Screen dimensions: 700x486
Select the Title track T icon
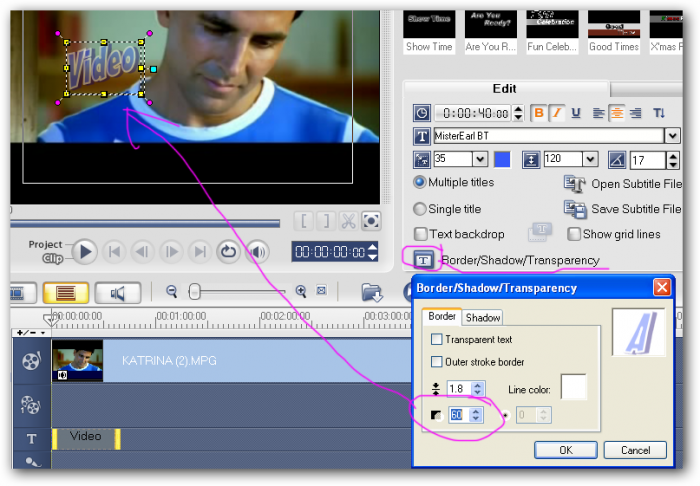[31, 439]
